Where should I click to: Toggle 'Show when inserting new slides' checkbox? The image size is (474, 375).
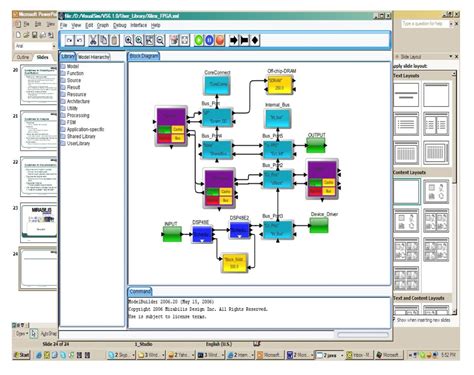(394, 320)
